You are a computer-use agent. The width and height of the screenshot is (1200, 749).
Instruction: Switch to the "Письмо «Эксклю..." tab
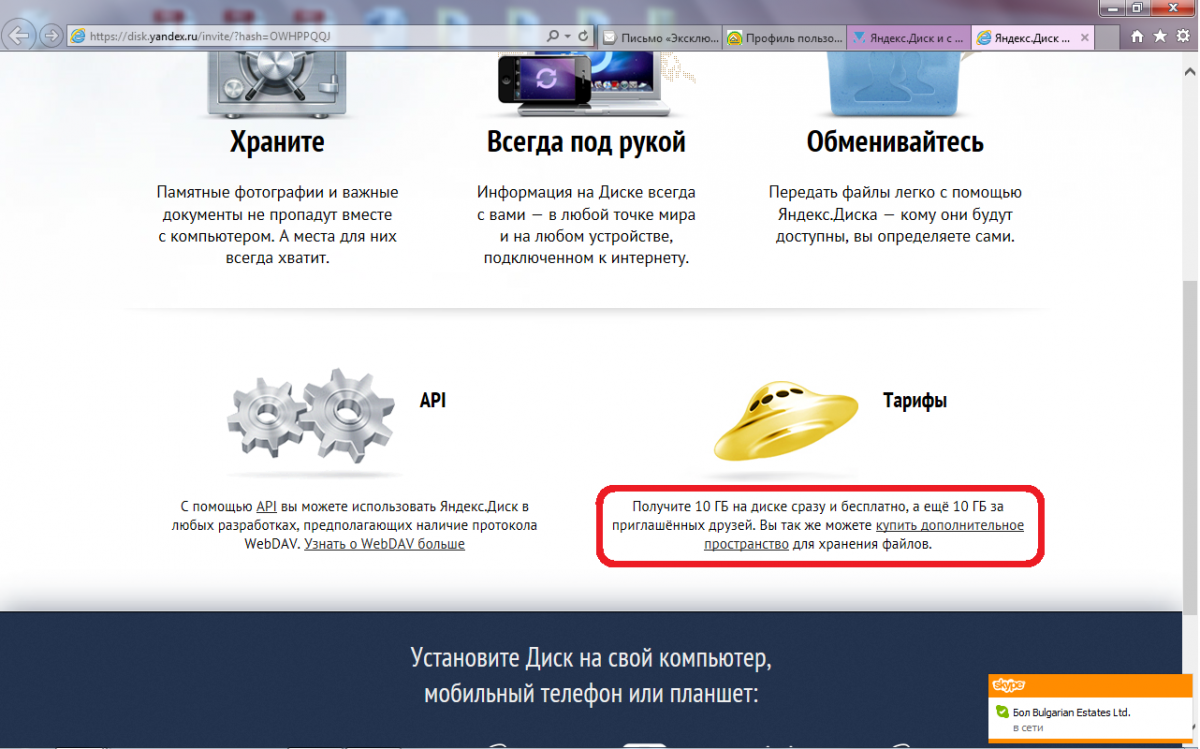pyautogui.click(x=661, y=37)
